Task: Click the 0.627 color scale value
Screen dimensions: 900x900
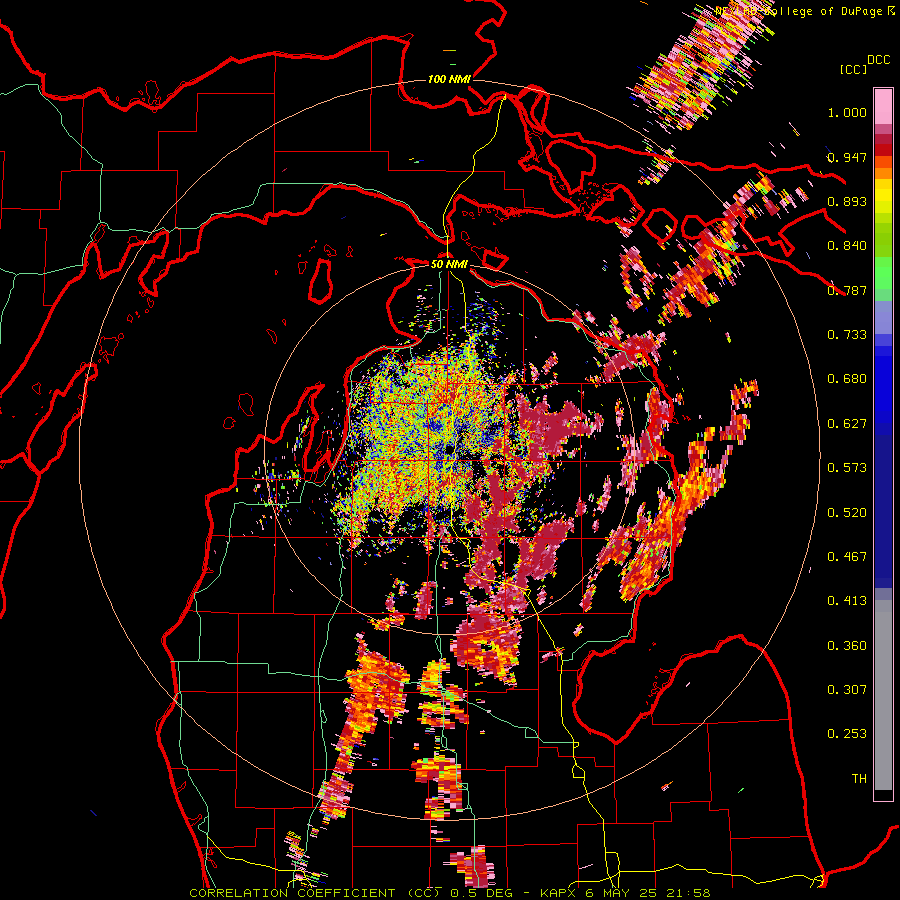Action: coord(847,424)
